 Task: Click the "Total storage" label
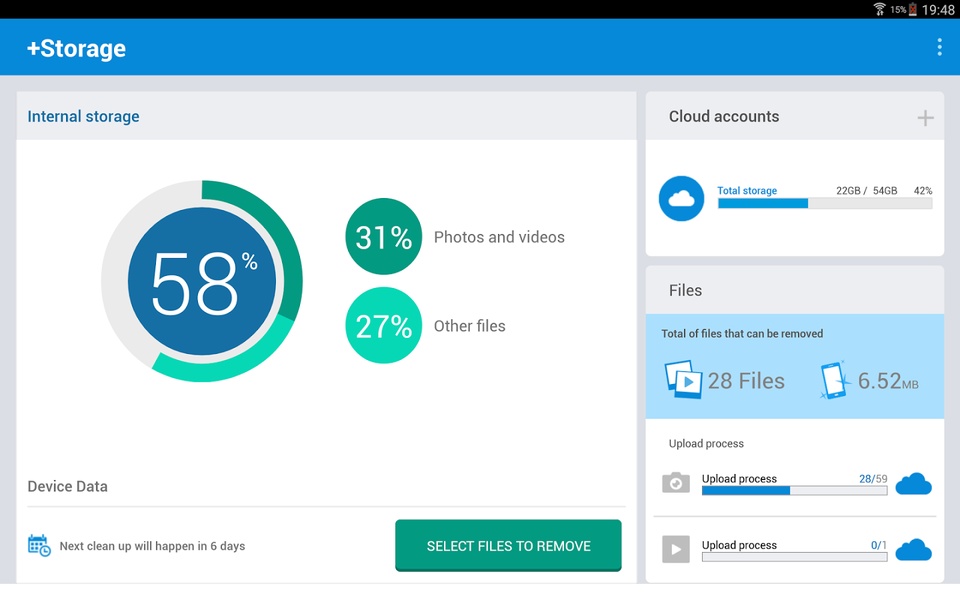(x=747, y=190)
